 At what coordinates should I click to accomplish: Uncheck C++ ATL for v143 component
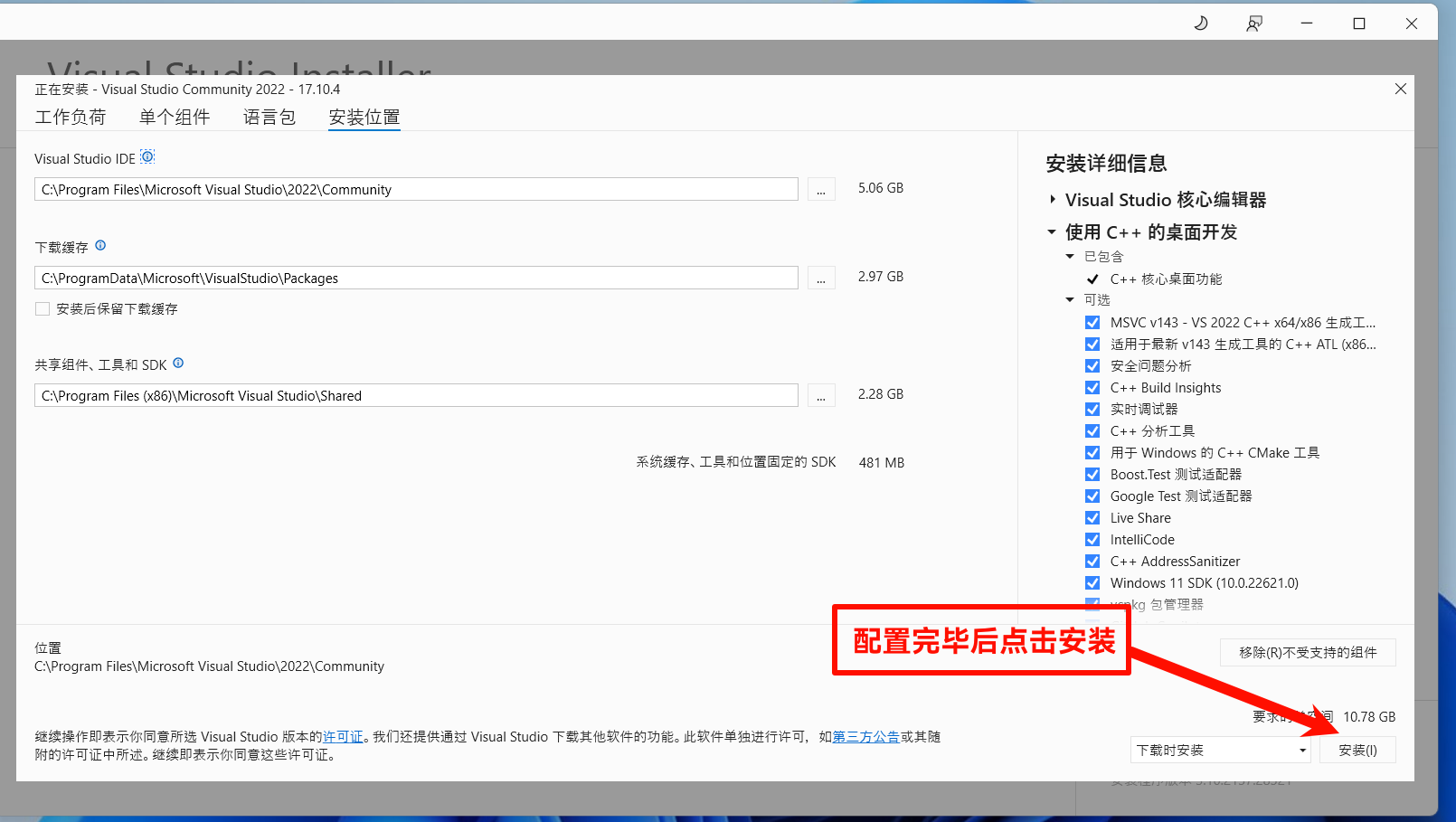pos(1092,345)
